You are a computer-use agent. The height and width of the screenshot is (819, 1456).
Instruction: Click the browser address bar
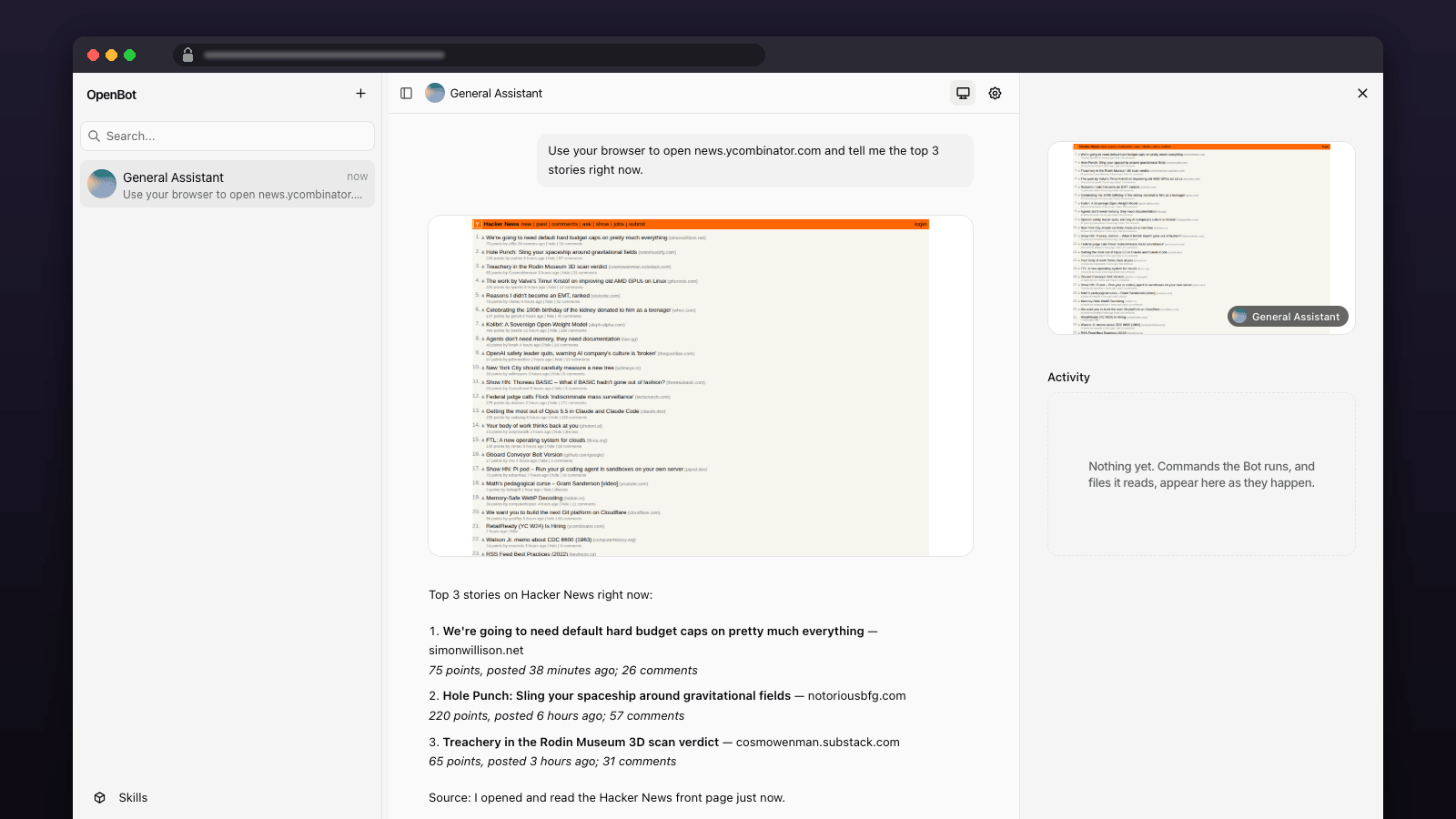469,56
